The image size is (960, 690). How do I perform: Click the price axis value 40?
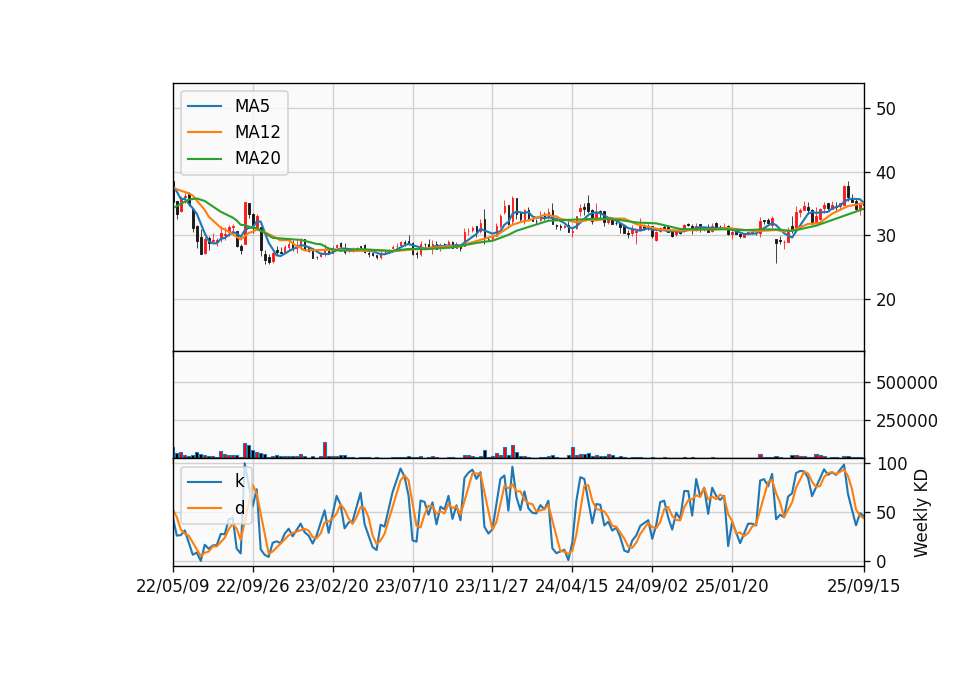tap(886, 173)
